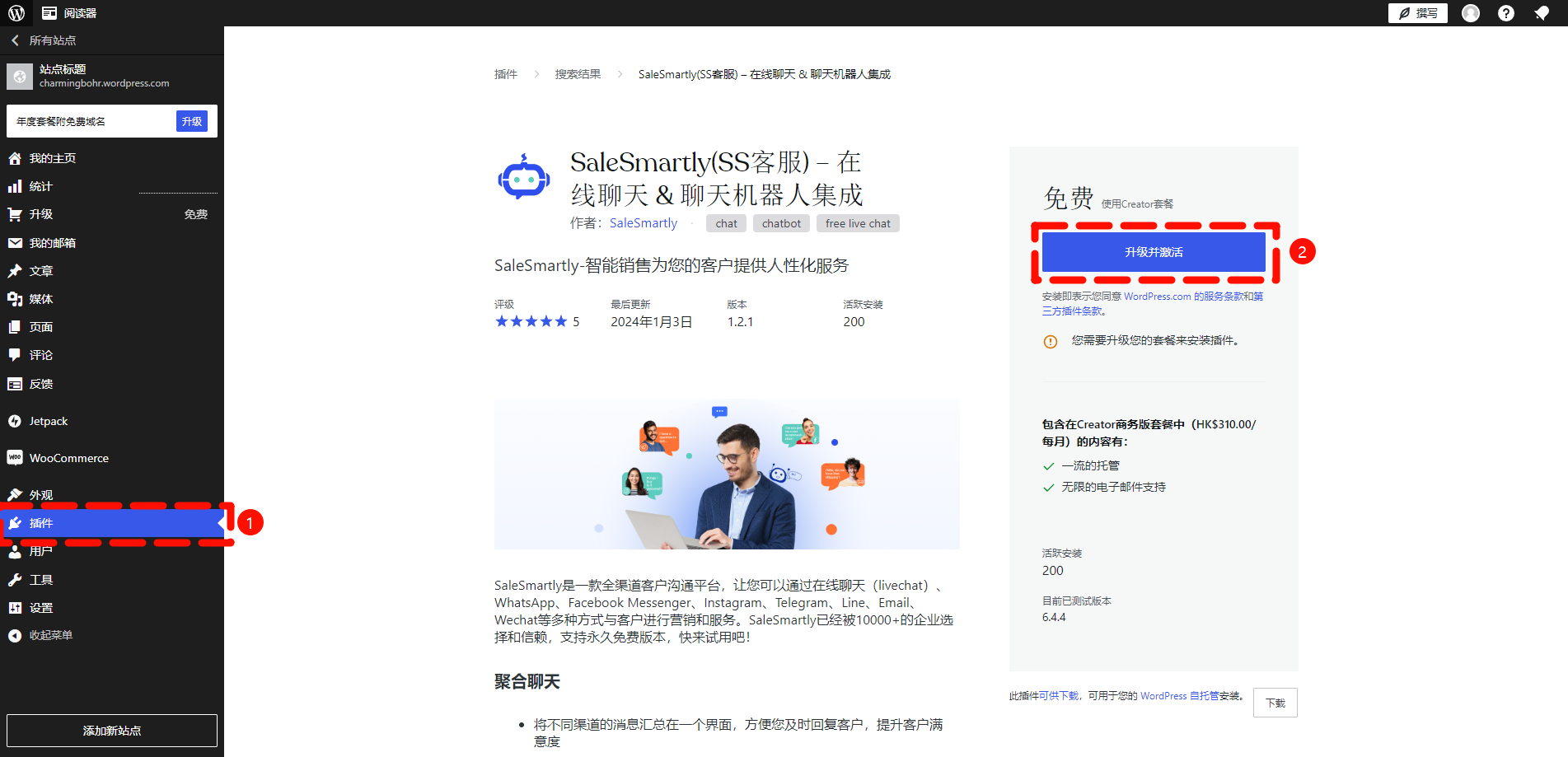1568x757 pixels.
Task: Open WooCommerce in the sidebar
Action: click(68, 458)
